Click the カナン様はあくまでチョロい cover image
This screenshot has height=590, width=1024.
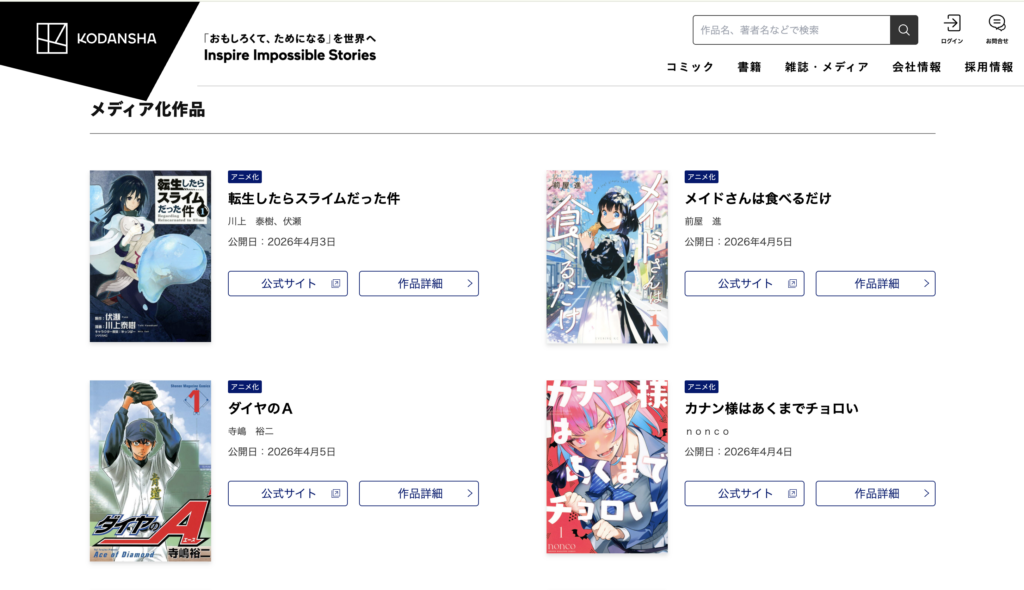(x=607, y=467)
